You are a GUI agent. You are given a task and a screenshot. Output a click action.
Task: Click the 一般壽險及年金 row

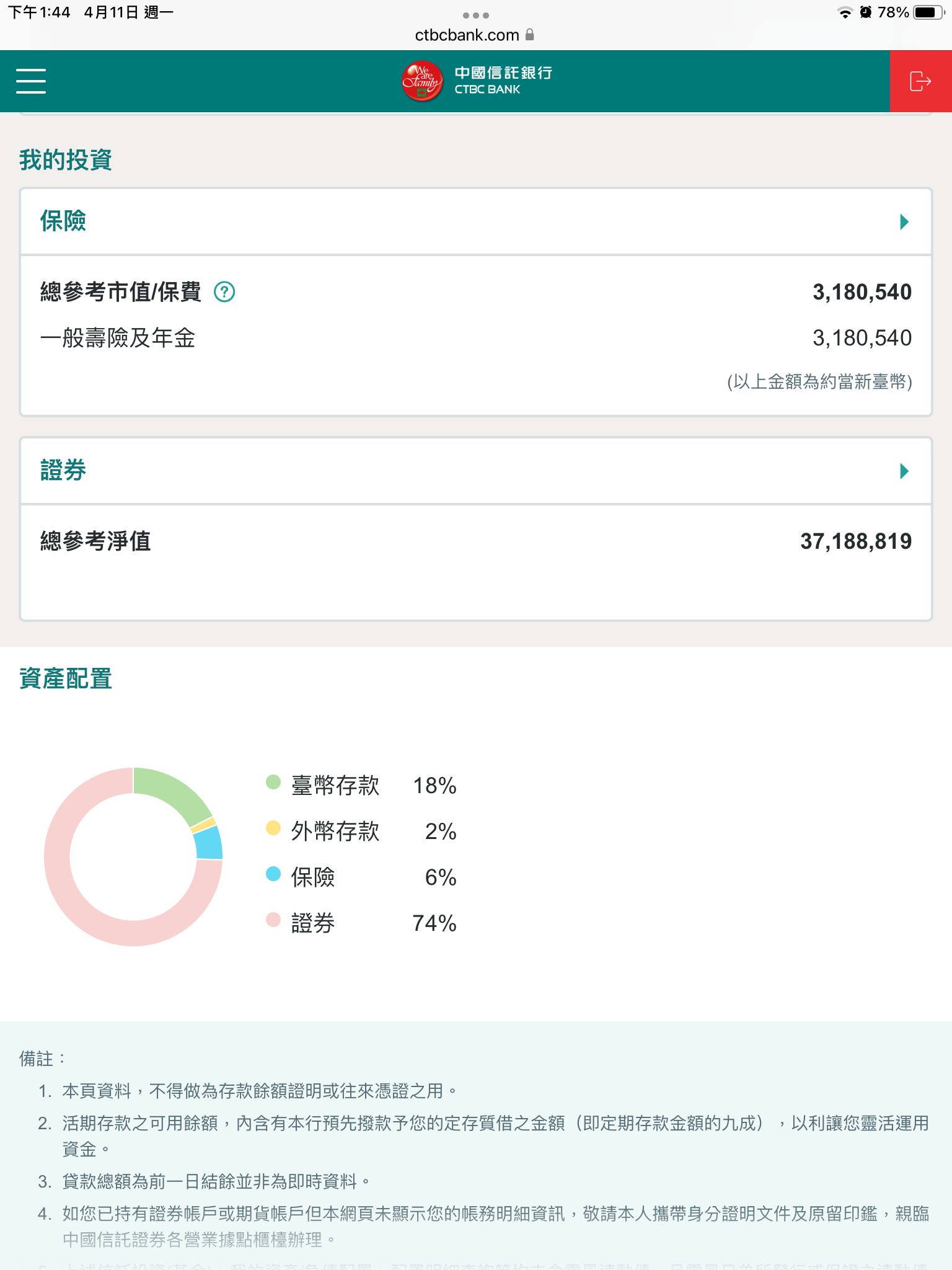tap(118, 339)
